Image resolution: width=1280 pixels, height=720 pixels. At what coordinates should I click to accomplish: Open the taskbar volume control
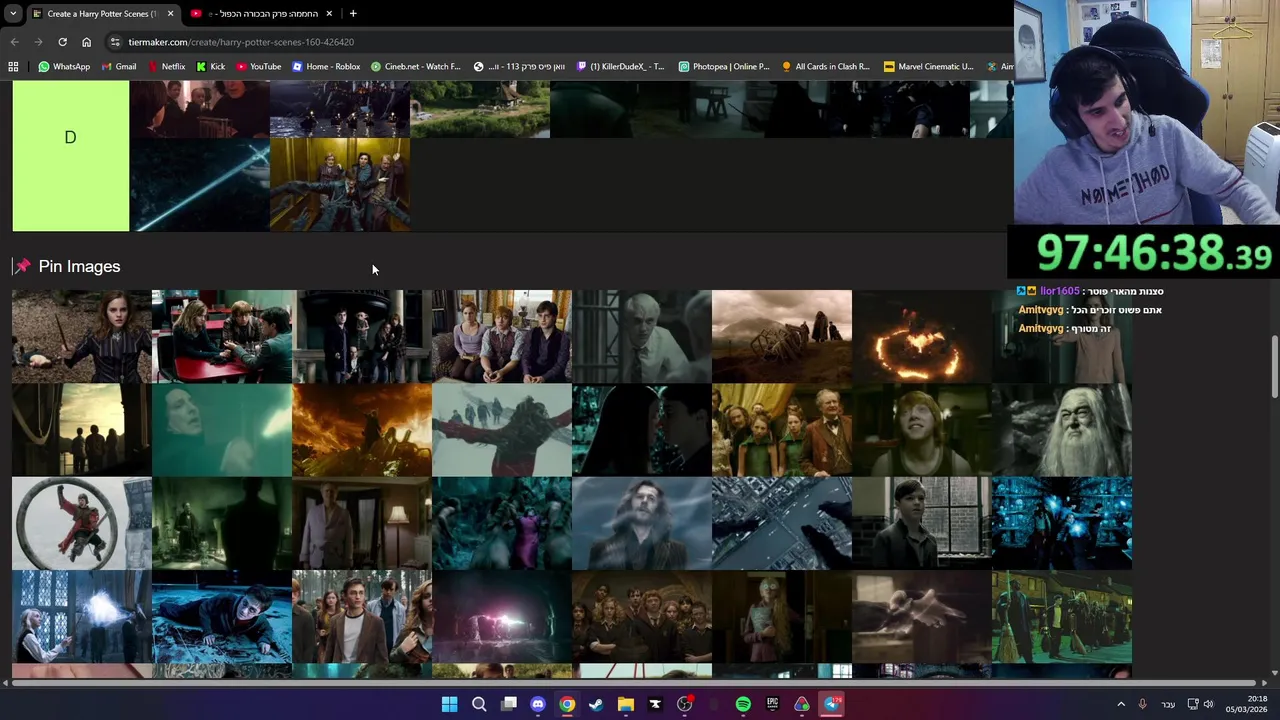click(1209, 704)
